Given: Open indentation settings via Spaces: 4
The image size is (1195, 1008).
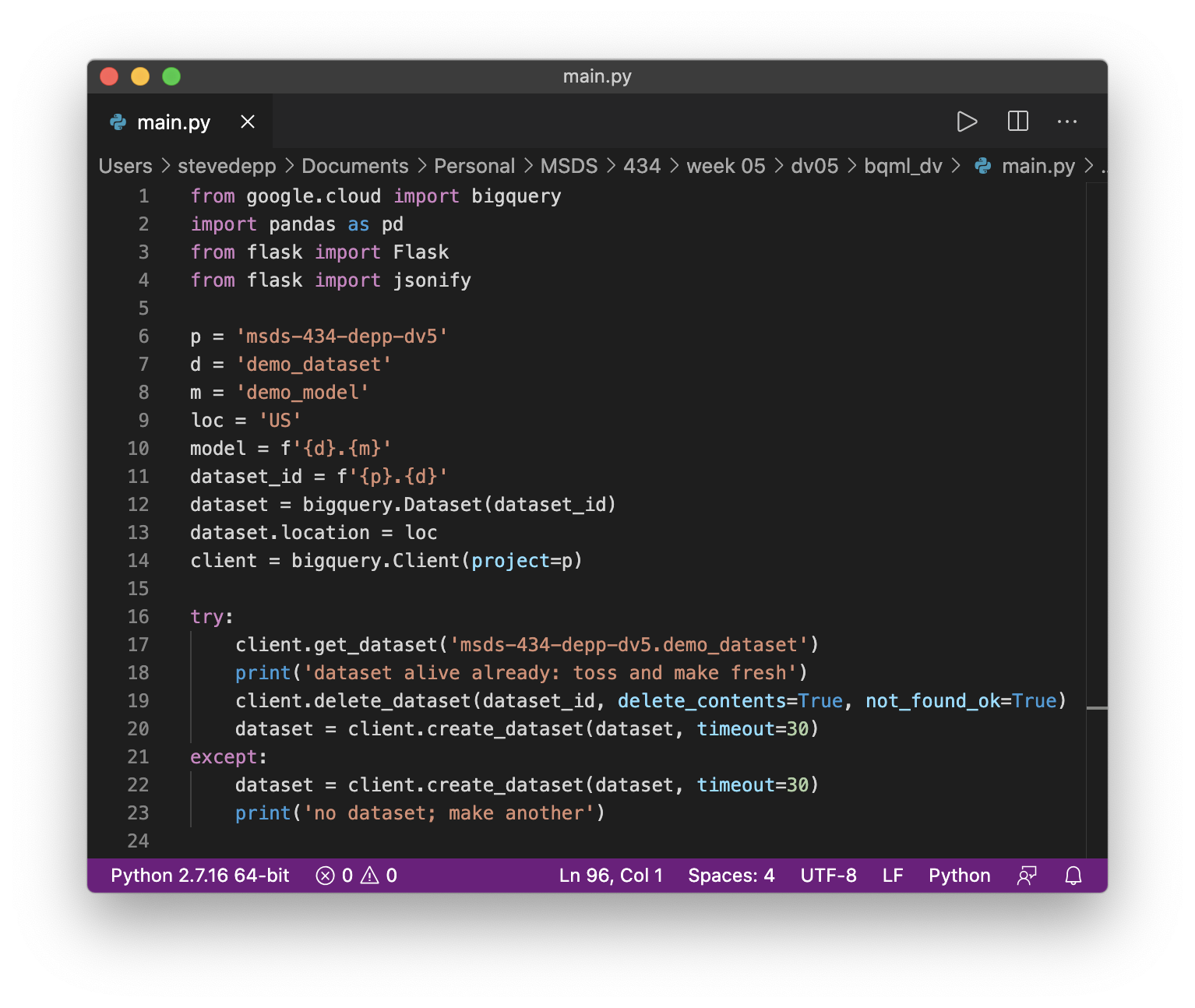Looking at the screenshot, I should click(731, 875).
